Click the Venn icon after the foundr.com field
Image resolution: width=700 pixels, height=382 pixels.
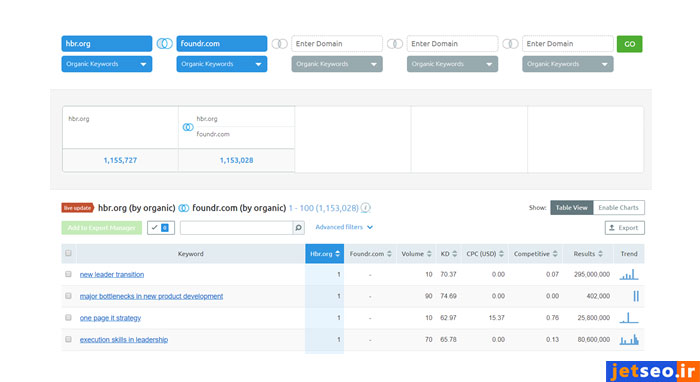[279, 44]
